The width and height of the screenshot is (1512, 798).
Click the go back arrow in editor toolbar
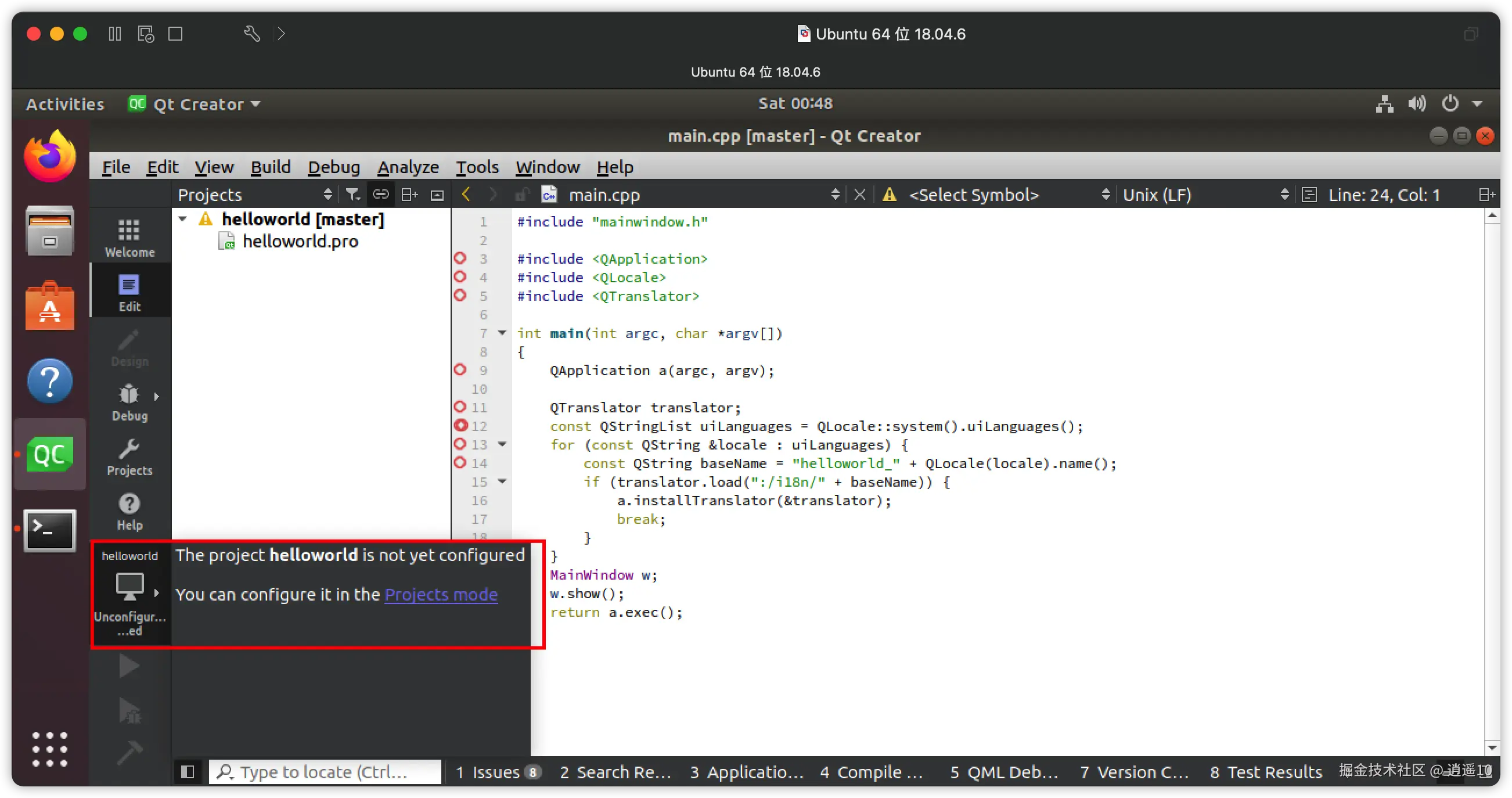(x=466, y=195)
